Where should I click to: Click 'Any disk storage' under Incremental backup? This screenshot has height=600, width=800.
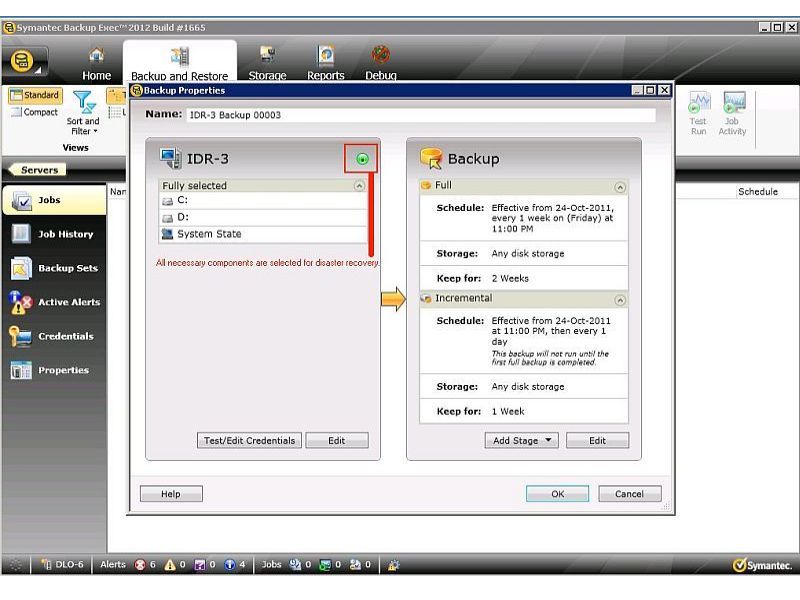tap(528, 387)
